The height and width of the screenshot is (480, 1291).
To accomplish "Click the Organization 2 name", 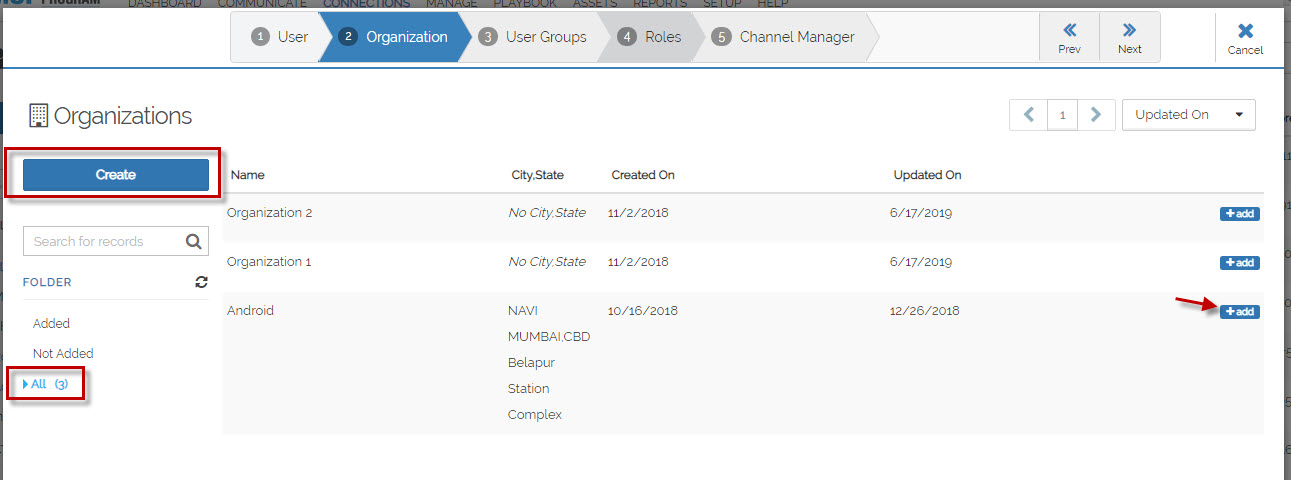I will click(x=270, y=212).
